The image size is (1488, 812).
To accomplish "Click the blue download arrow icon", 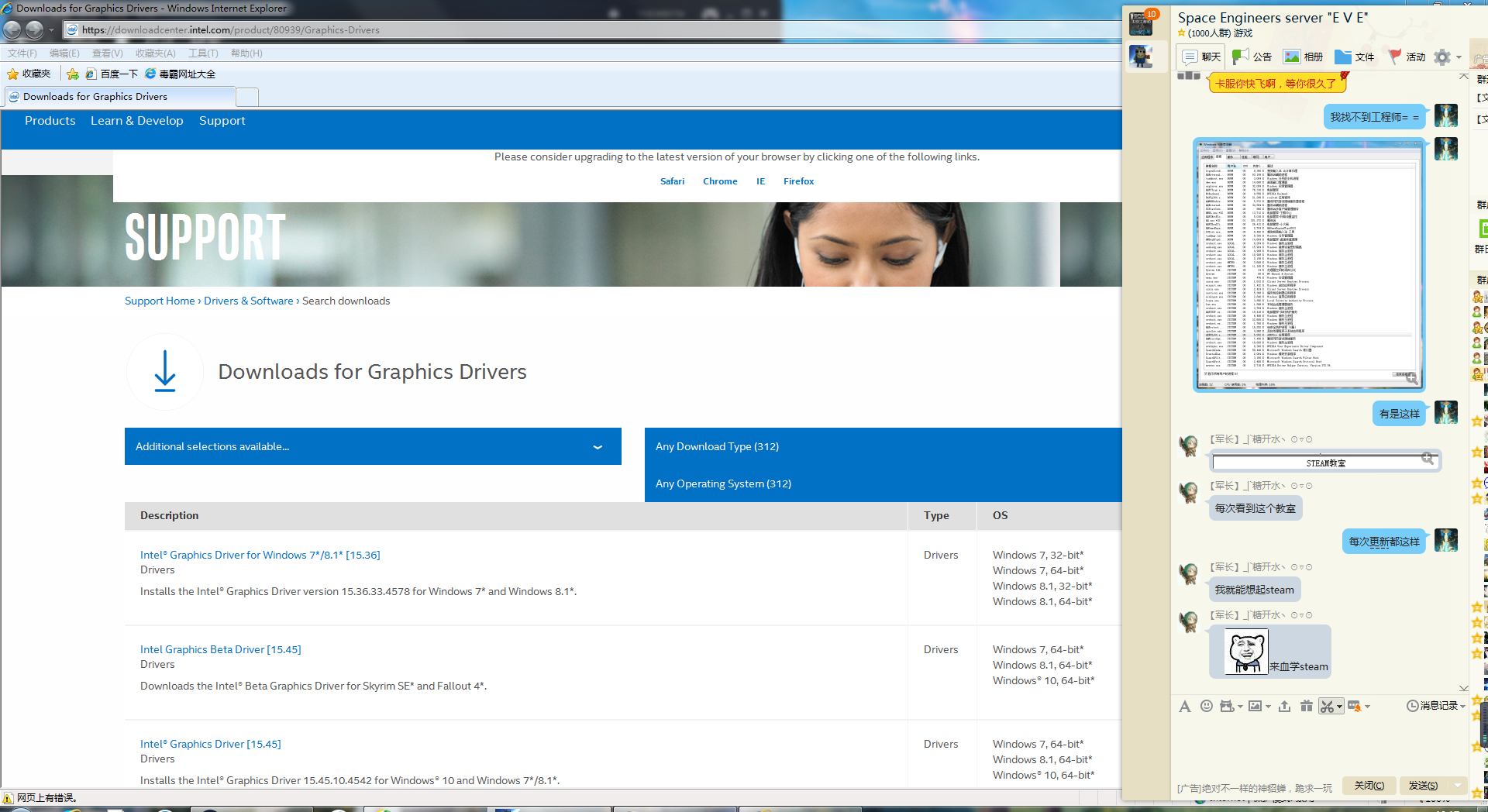I will click(165, 371).
